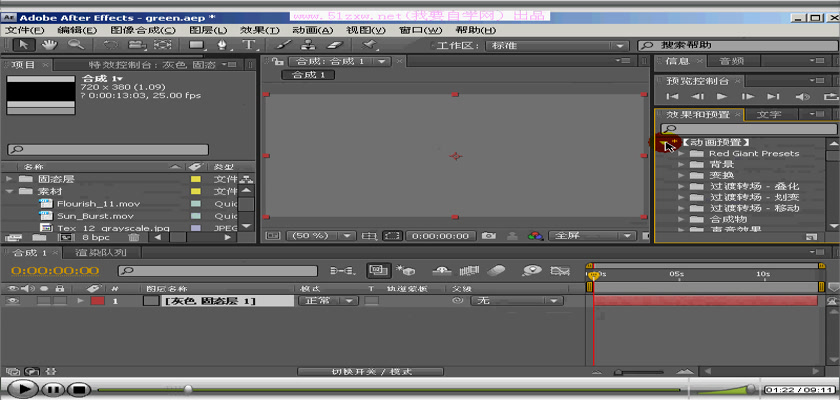The height and width of the screenshot is (400, 840).
Task: Click the red label color swatch of layer 1
Action: [97, 301]
